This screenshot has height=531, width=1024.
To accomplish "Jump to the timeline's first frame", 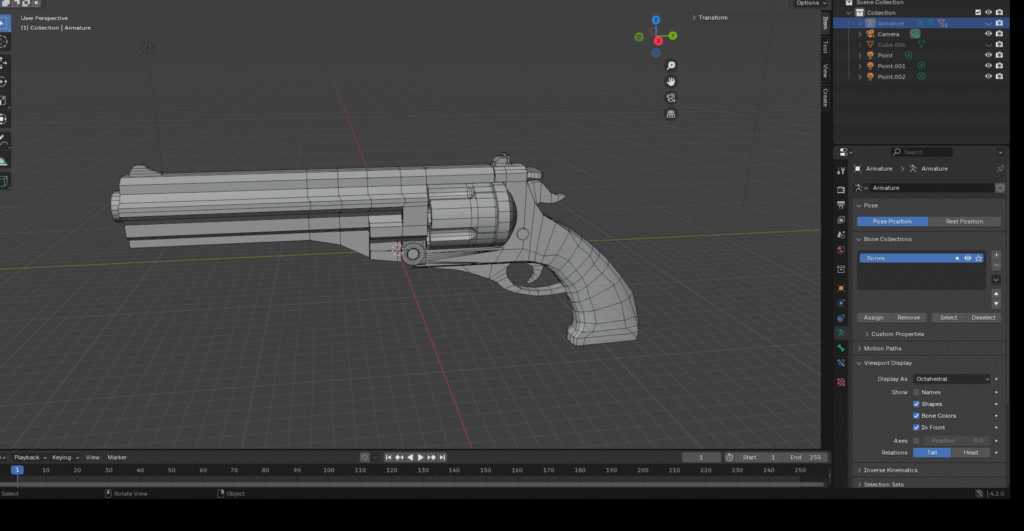I will (388, 457).
